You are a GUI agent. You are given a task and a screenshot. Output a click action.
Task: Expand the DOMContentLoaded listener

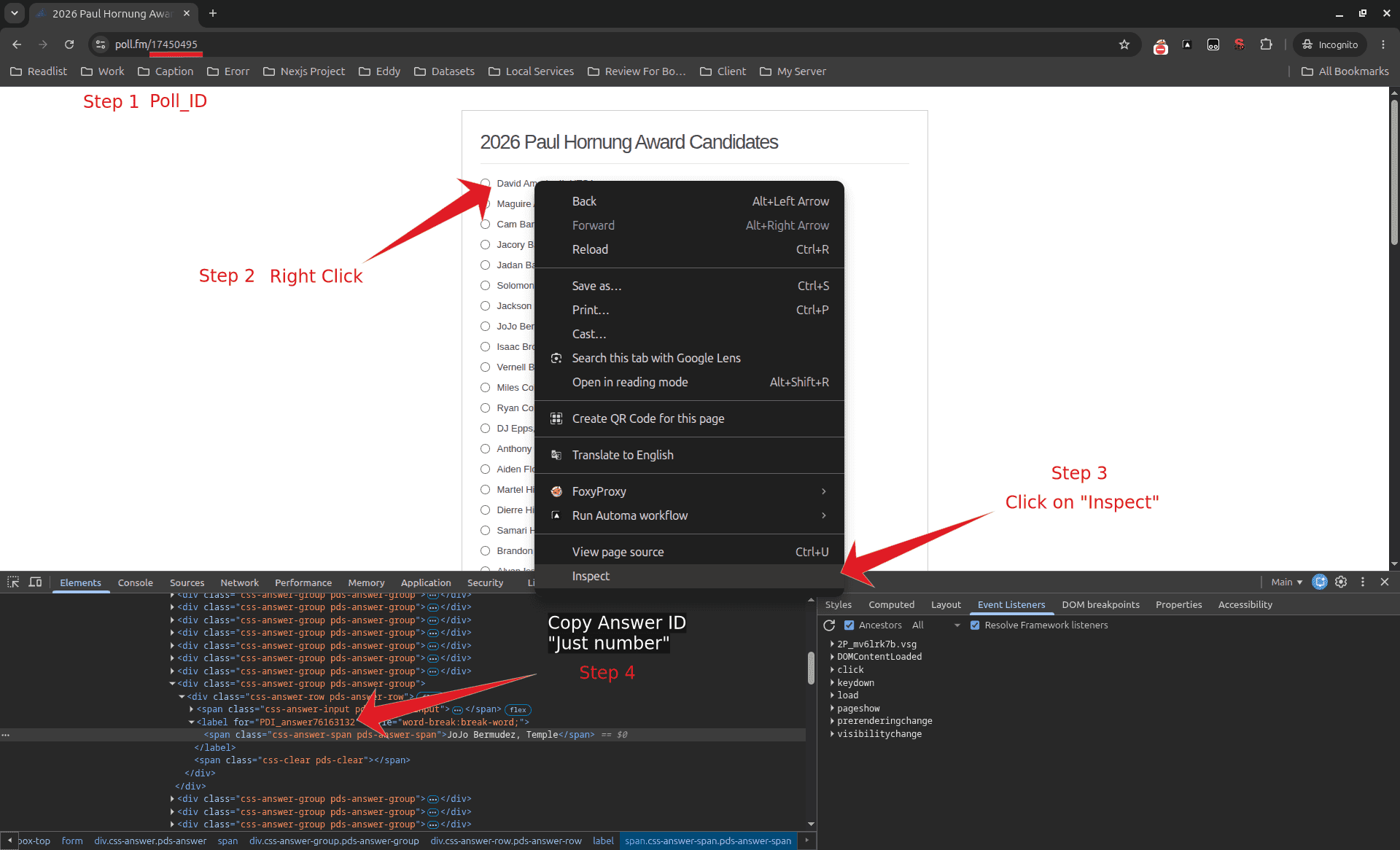click(x=832, y=657)
